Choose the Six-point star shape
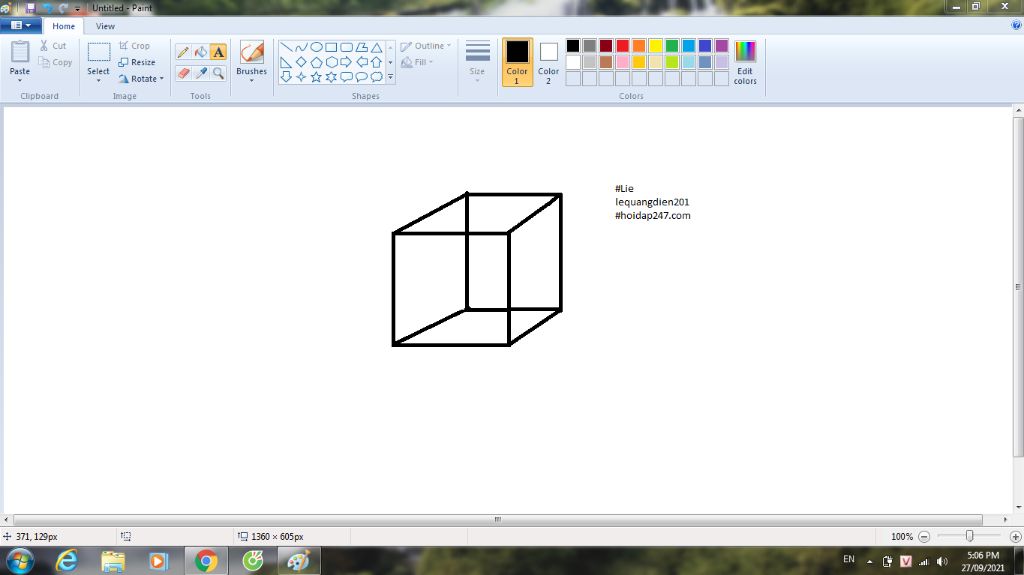 point(331,76)
